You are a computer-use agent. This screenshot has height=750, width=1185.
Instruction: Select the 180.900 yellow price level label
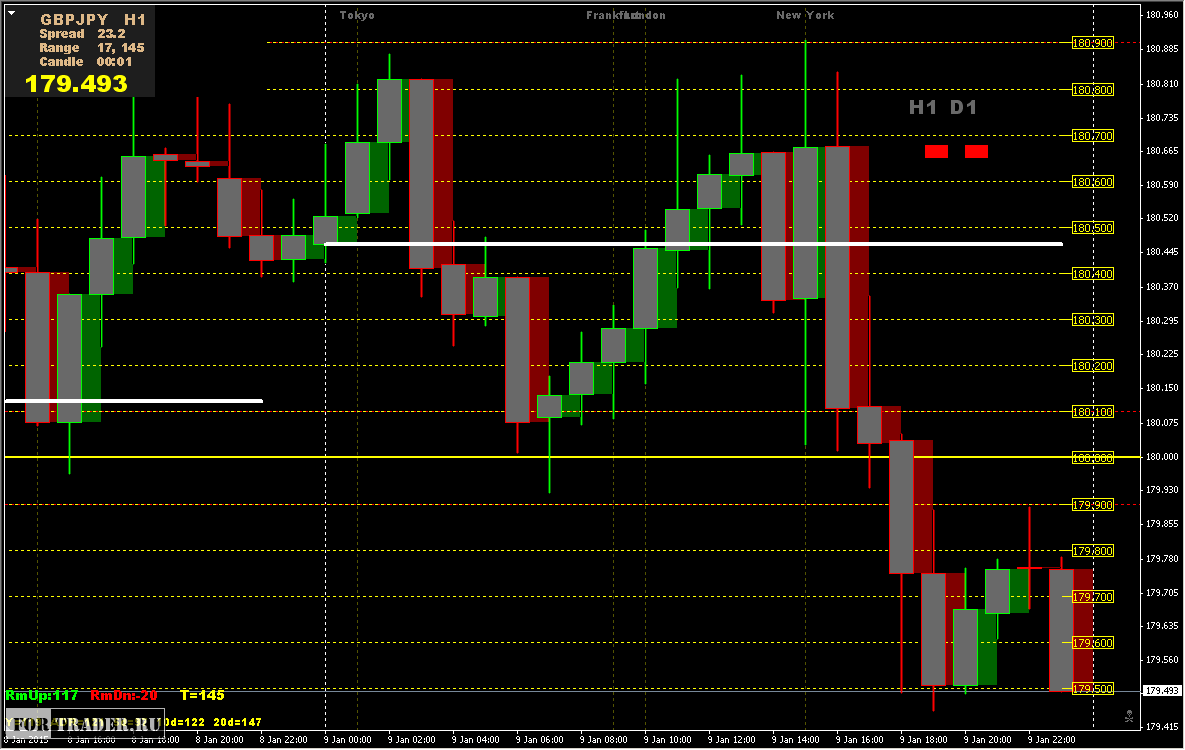(x=1093, y=43)
